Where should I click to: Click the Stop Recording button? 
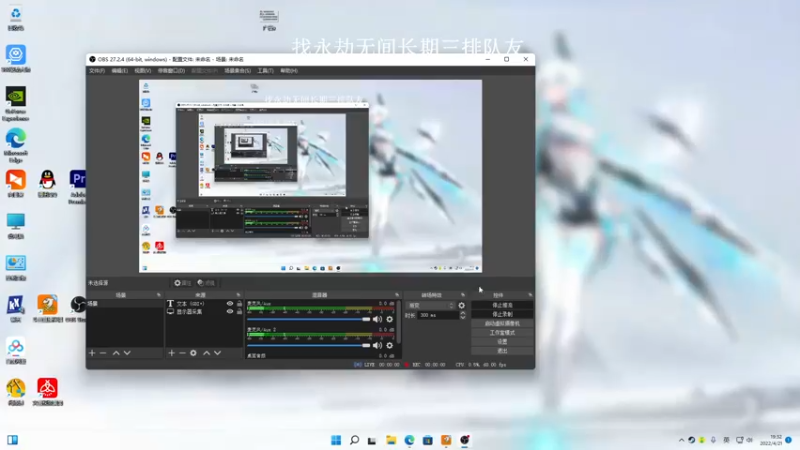point(503,314)
